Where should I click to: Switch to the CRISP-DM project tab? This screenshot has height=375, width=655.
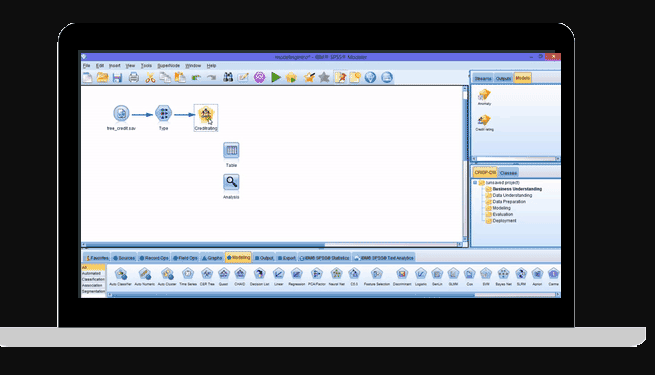pyautogui.click(x=485, y=172)
